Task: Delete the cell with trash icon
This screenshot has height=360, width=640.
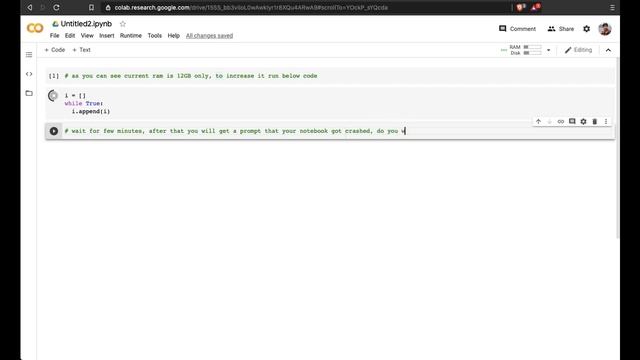Action: click(595, 122)
